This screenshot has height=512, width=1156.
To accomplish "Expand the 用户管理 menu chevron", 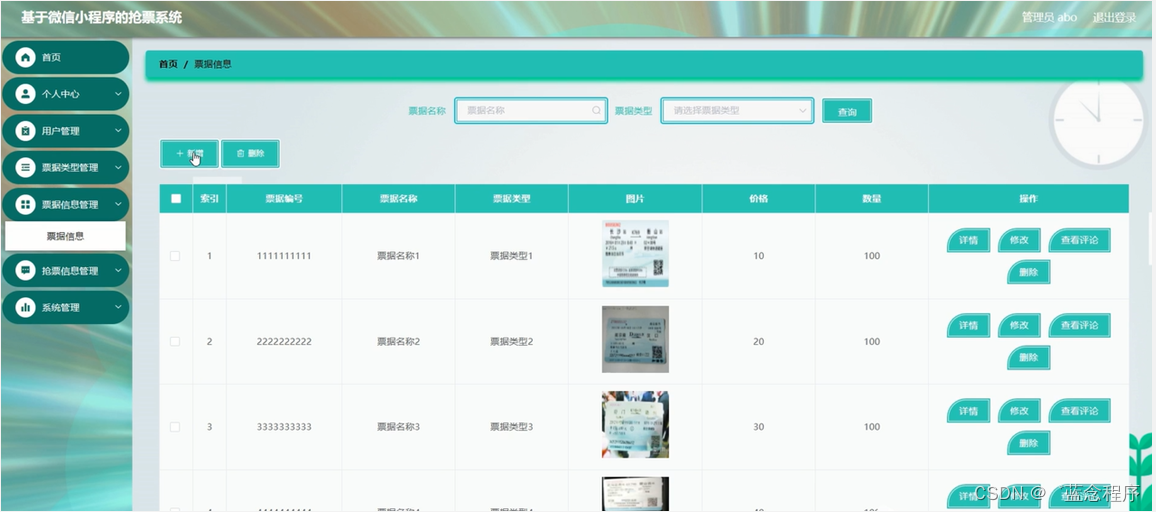I will coord(118,131).
